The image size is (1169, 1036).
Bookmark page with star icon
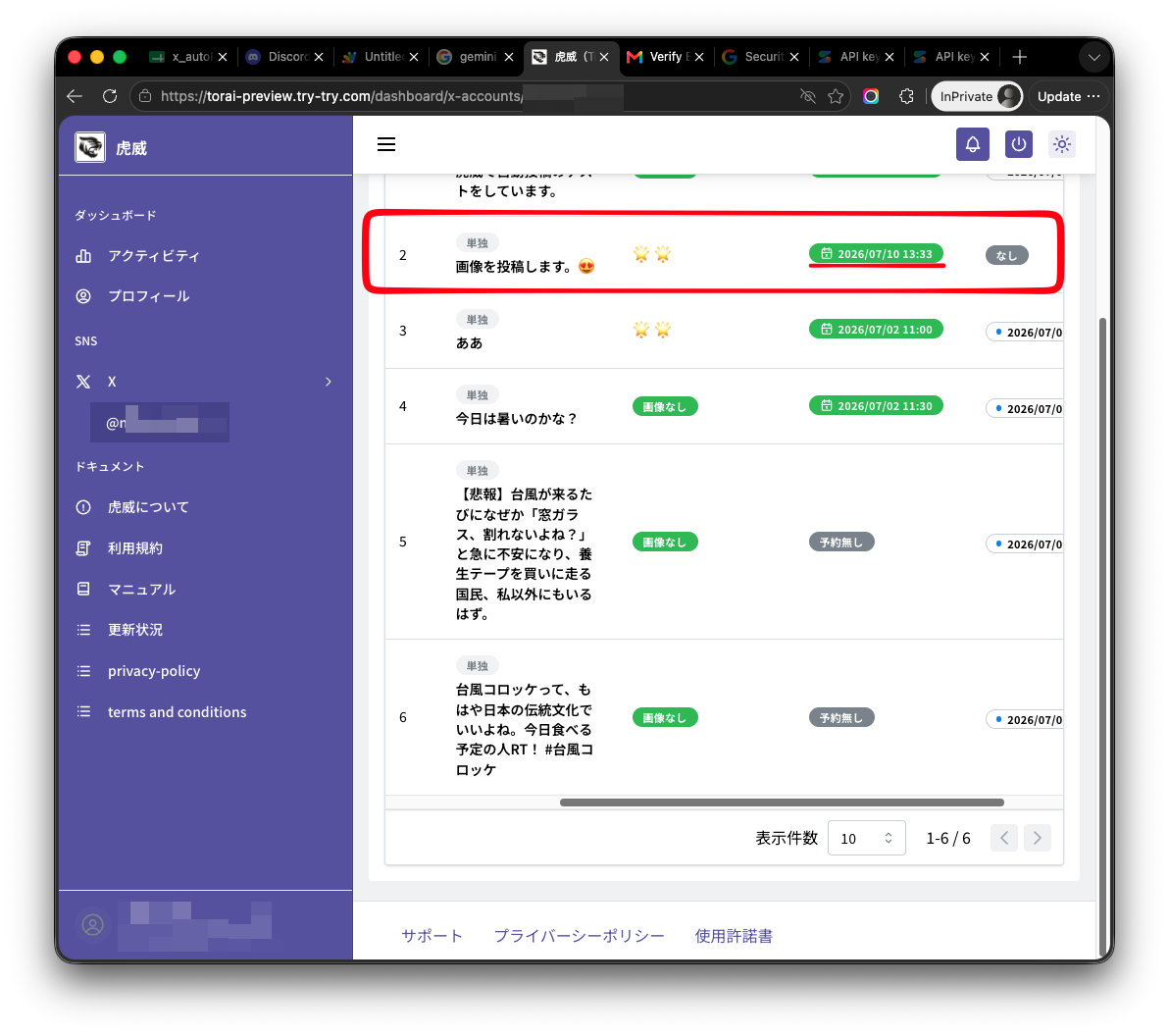(836, 96)
